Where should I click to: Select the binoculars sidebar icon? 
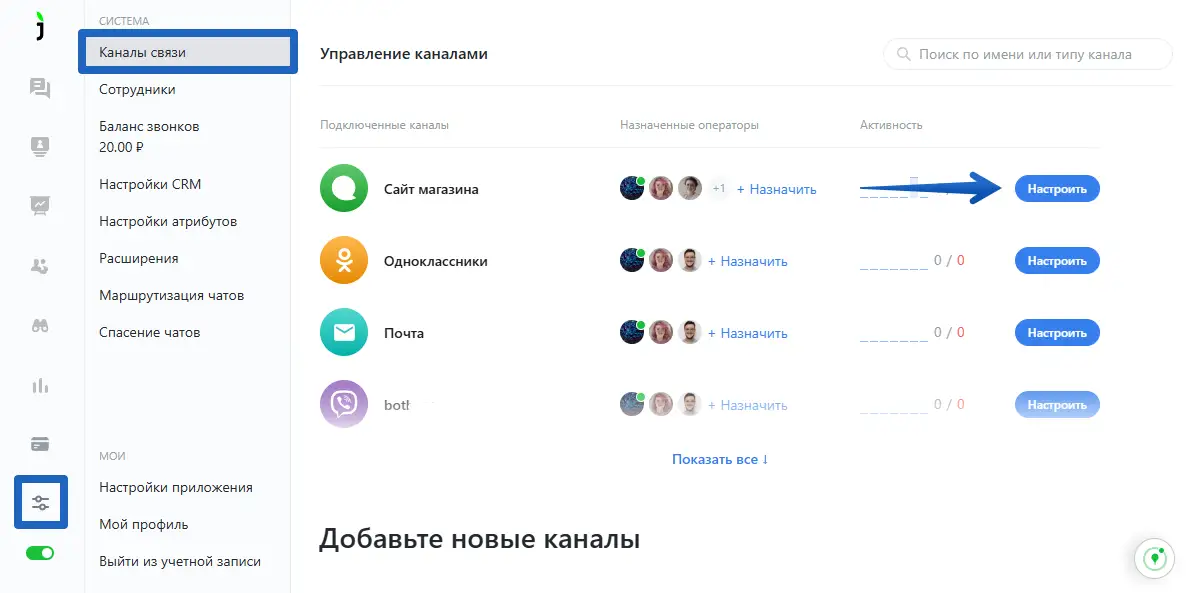(40, 326)
